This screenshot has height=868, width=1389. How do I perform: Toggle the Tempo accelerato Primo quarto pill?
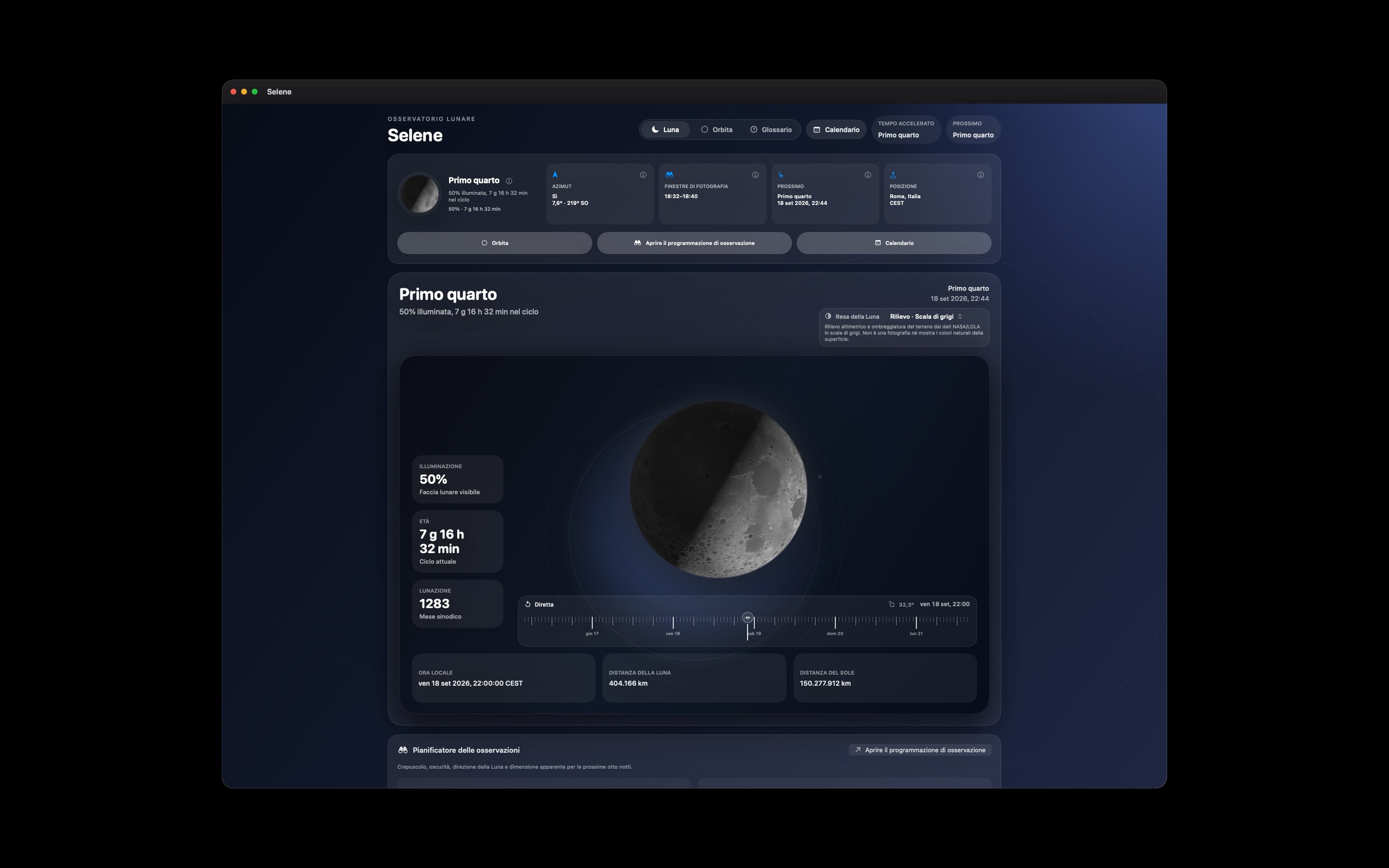[x=906, y=130]
